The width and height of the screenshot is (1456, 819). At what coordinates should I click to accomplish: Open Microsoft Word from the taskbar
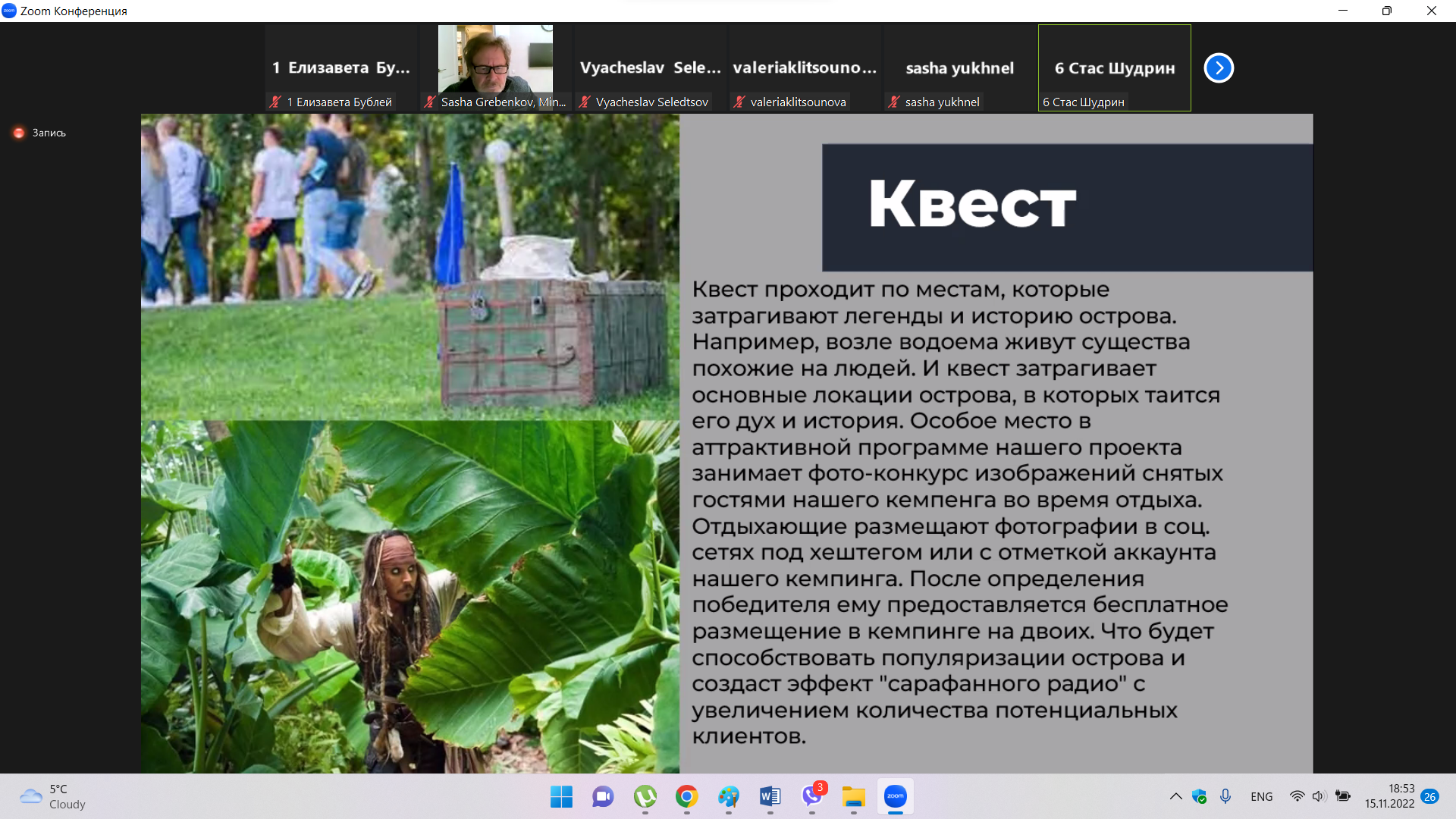pyautogui.click(x=770, y=796)
